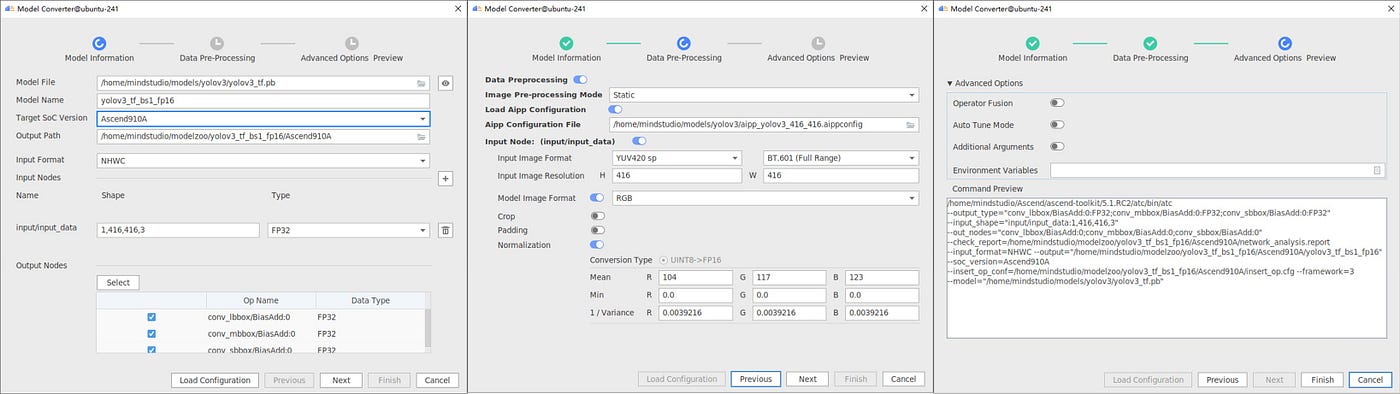Toggle the Load Aipp Configuration switch
Image resolution: width=1400 pixels, height=394 pixels.
click(x=615, y=109)
